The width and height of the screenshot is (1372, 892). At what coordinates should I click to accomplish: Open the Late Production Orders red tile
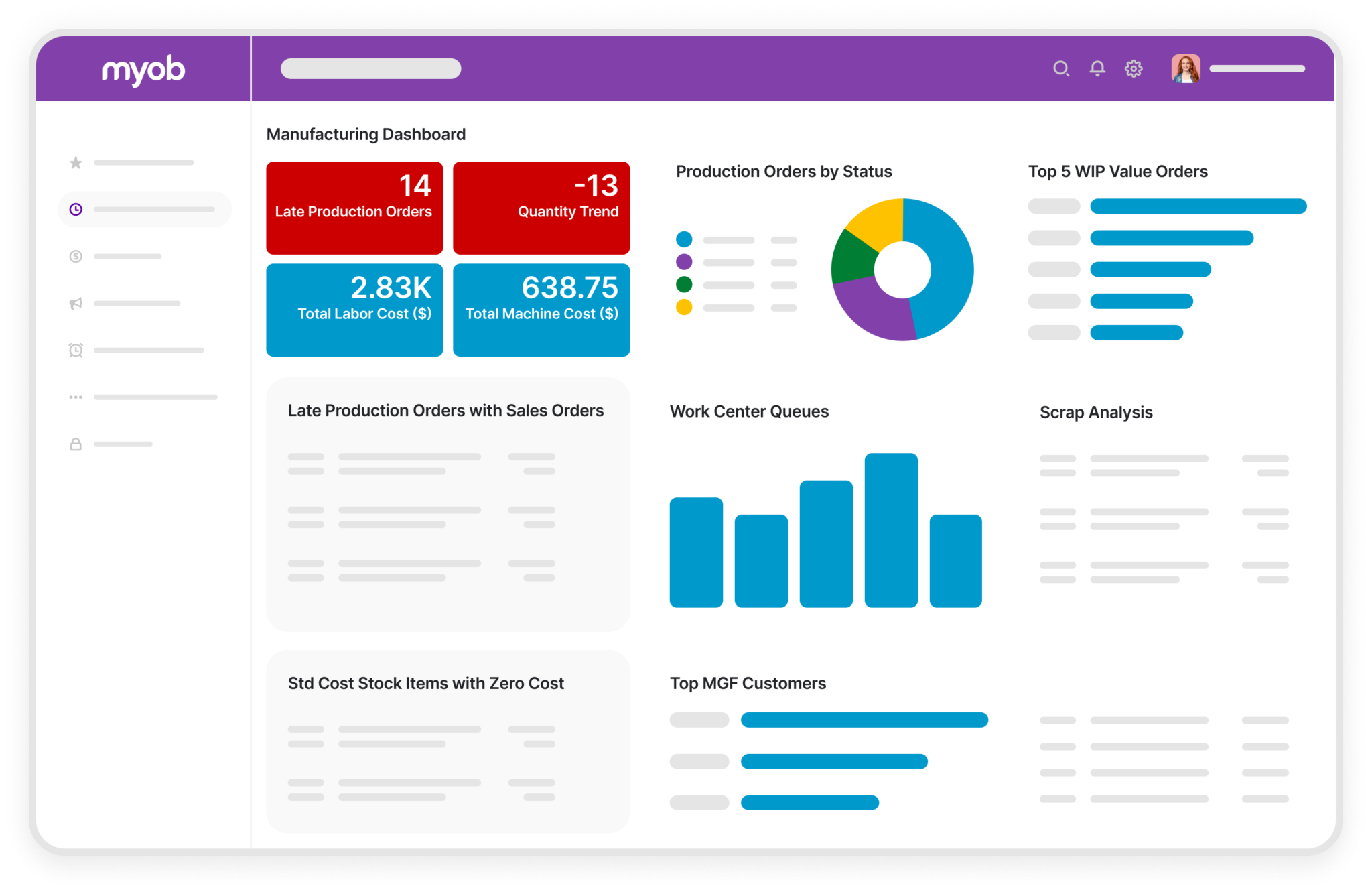point(354,207)
